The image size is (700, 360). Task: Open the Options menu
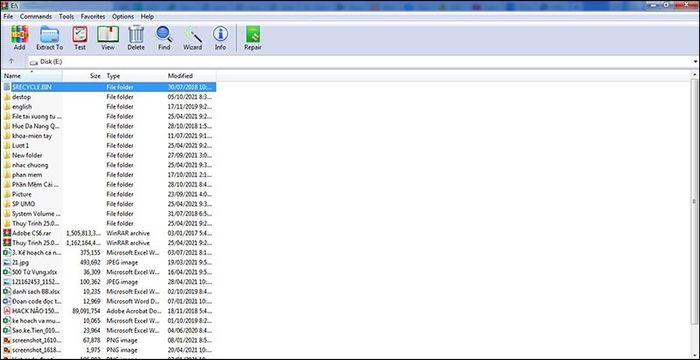click(x=123, y=17)
